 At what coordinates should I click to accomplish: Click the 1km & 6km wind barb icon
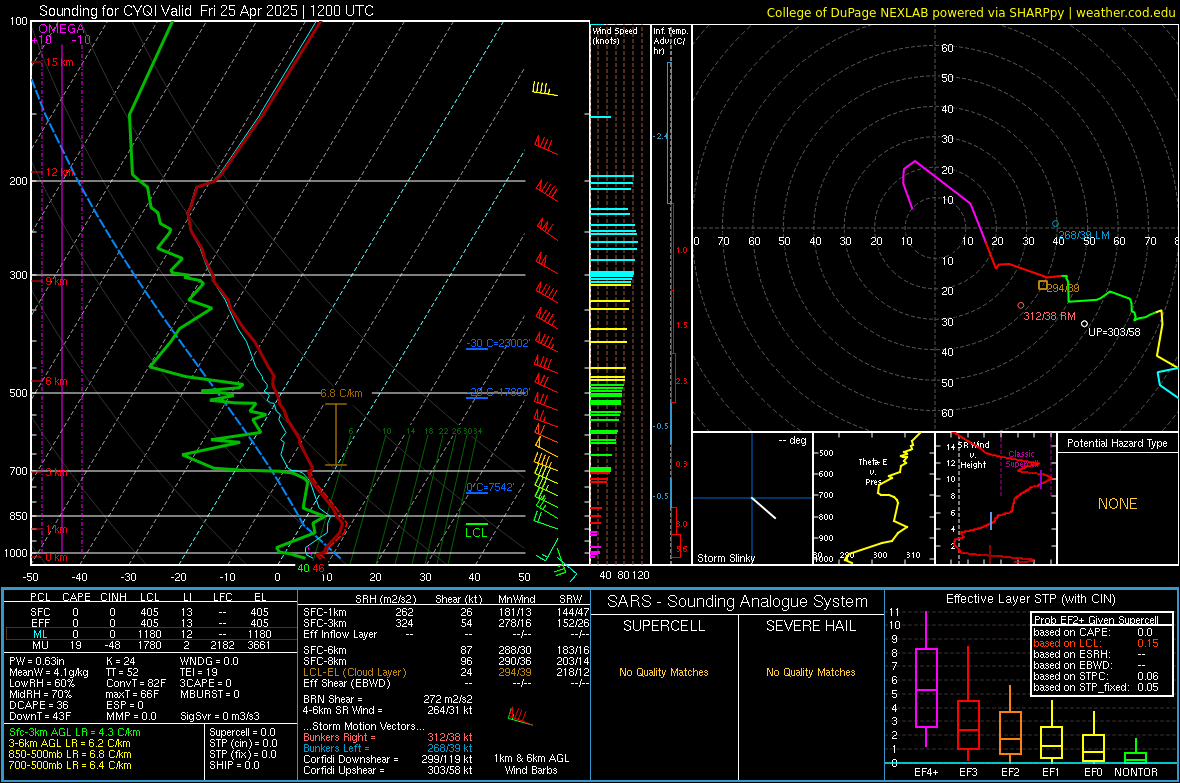click(x=520, y=716)
